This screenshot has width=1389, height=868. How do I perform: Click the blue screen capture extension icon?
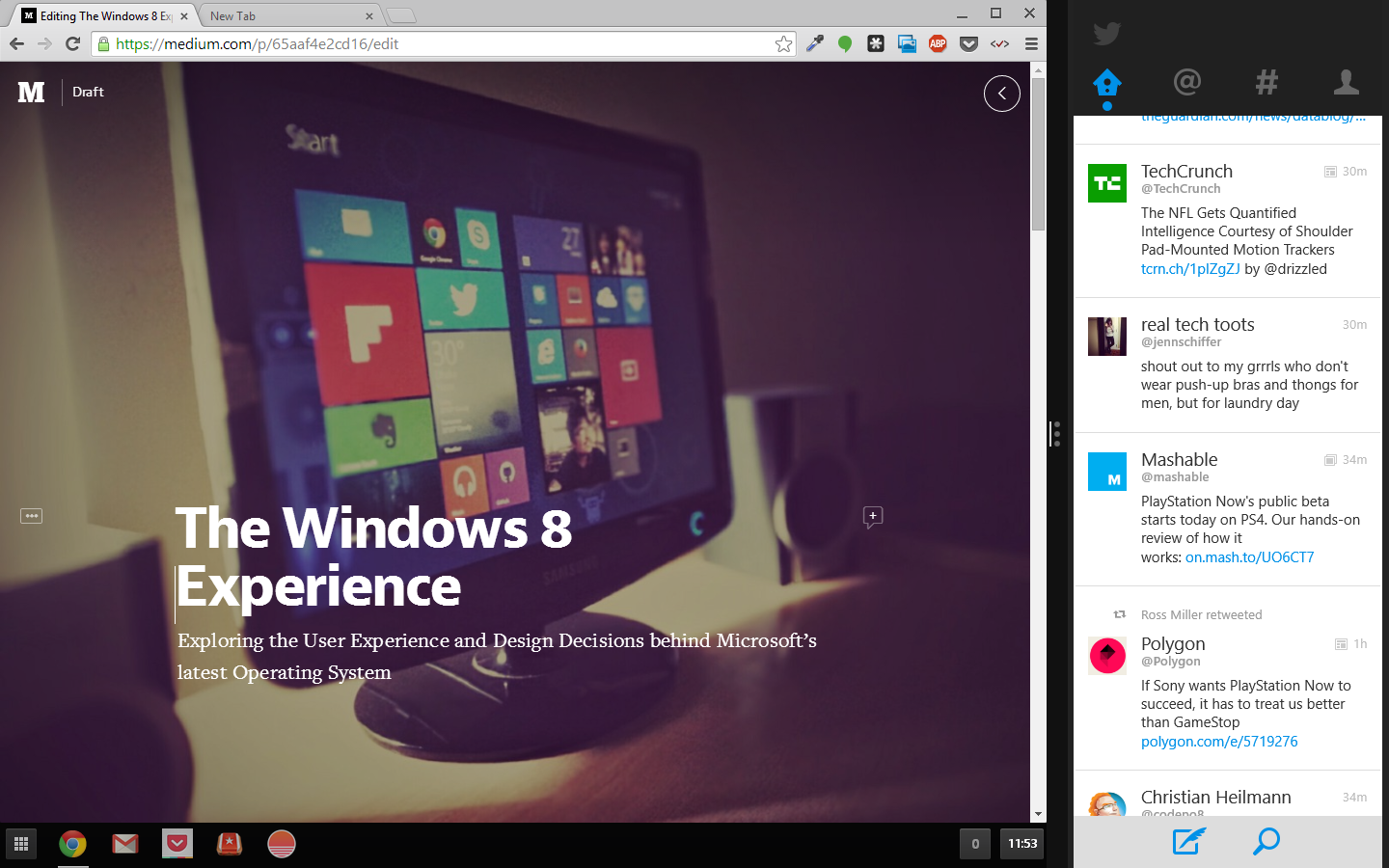tap(907, 43)
